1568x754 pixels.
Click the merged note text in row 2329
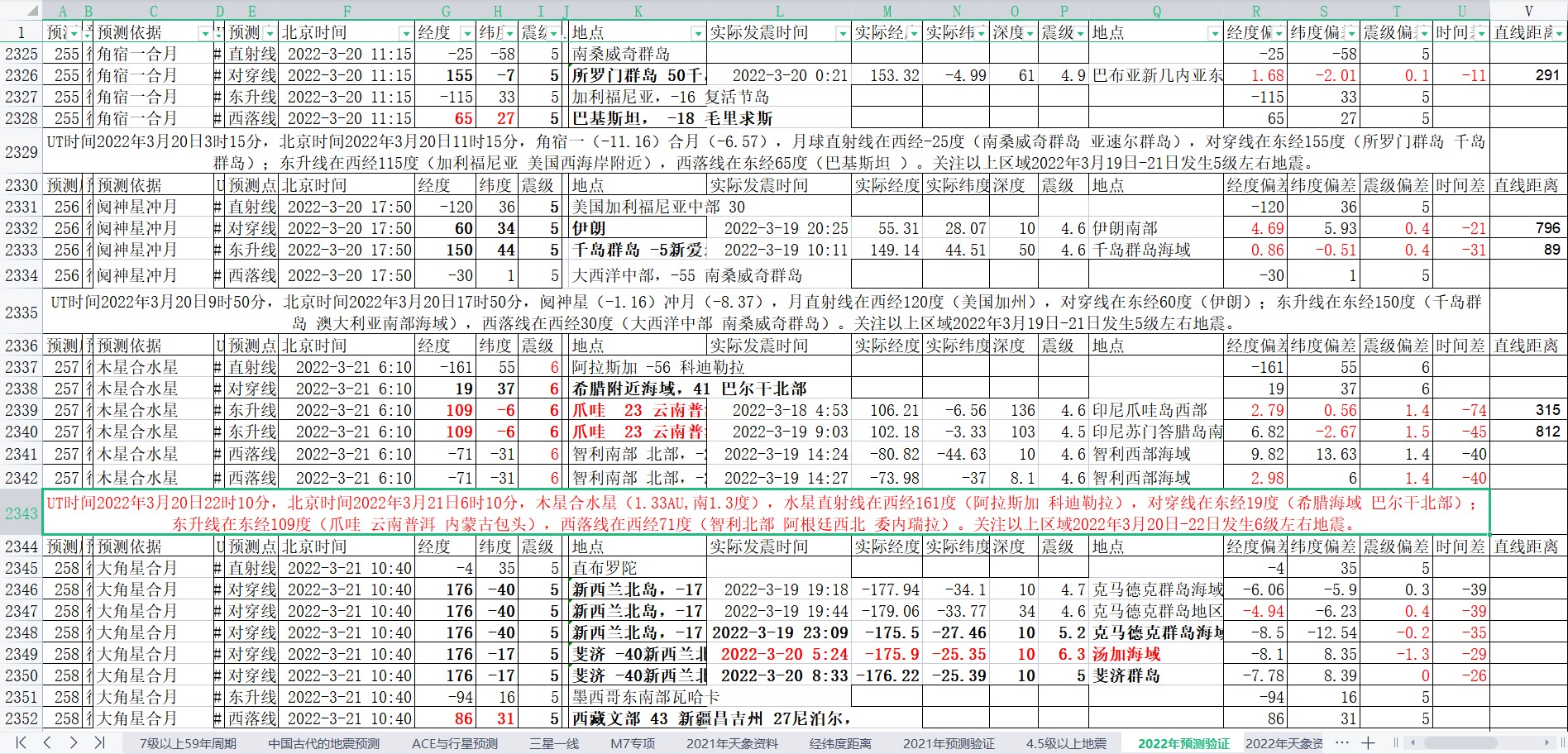765,151
